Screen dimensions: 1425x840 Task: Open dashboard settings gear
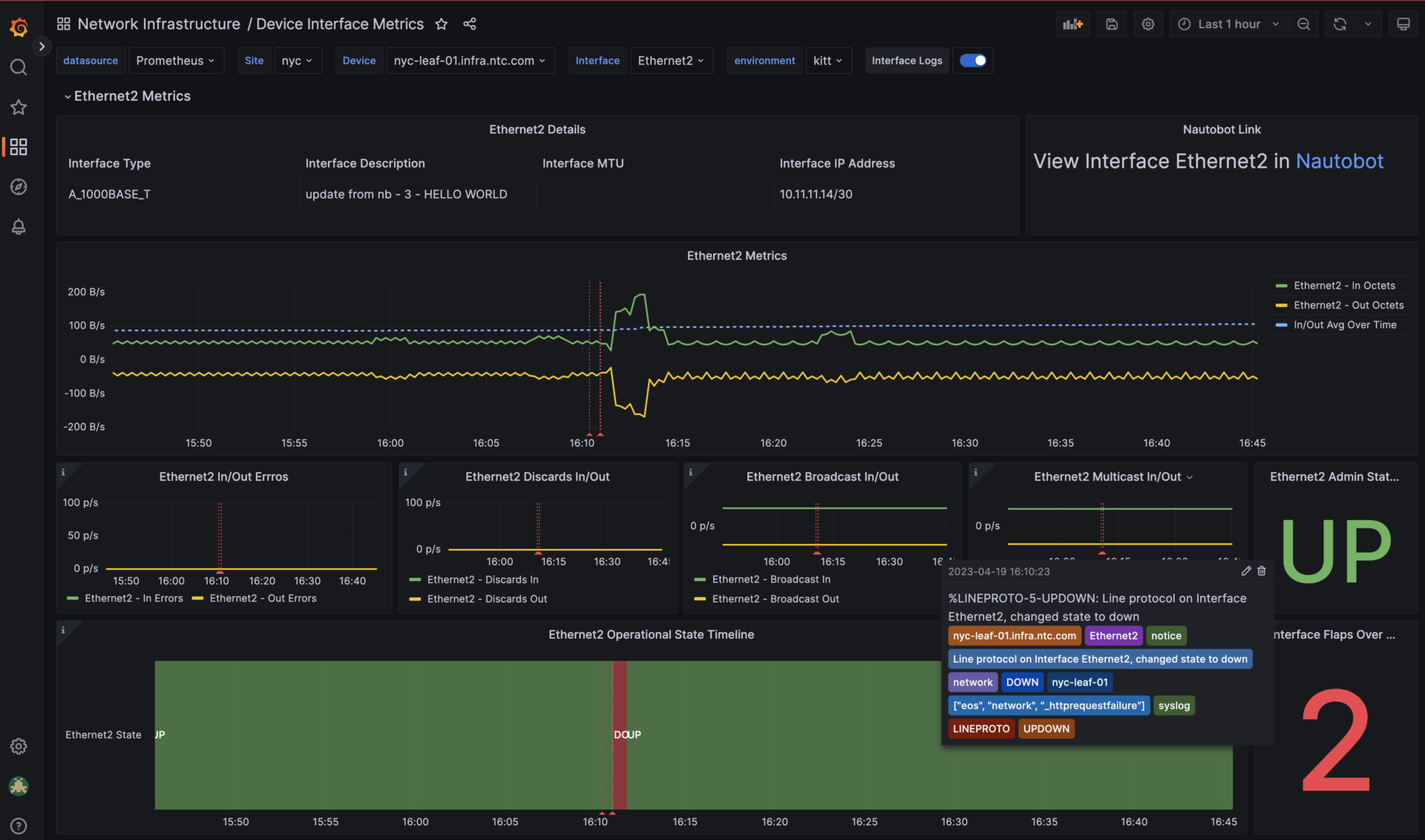tap(1148, 24)
